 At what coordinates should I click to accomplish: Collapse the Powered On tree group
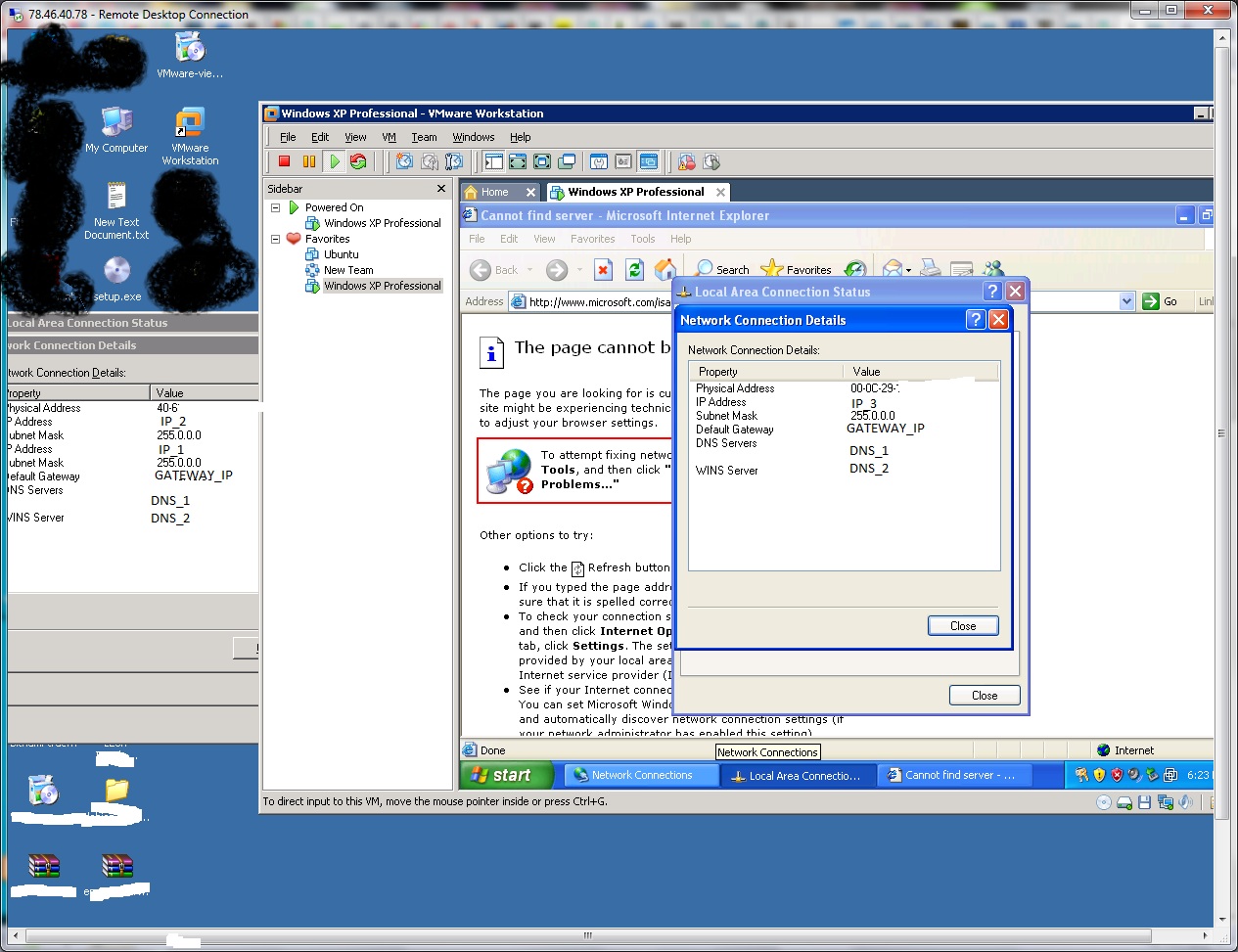[275, 207]
